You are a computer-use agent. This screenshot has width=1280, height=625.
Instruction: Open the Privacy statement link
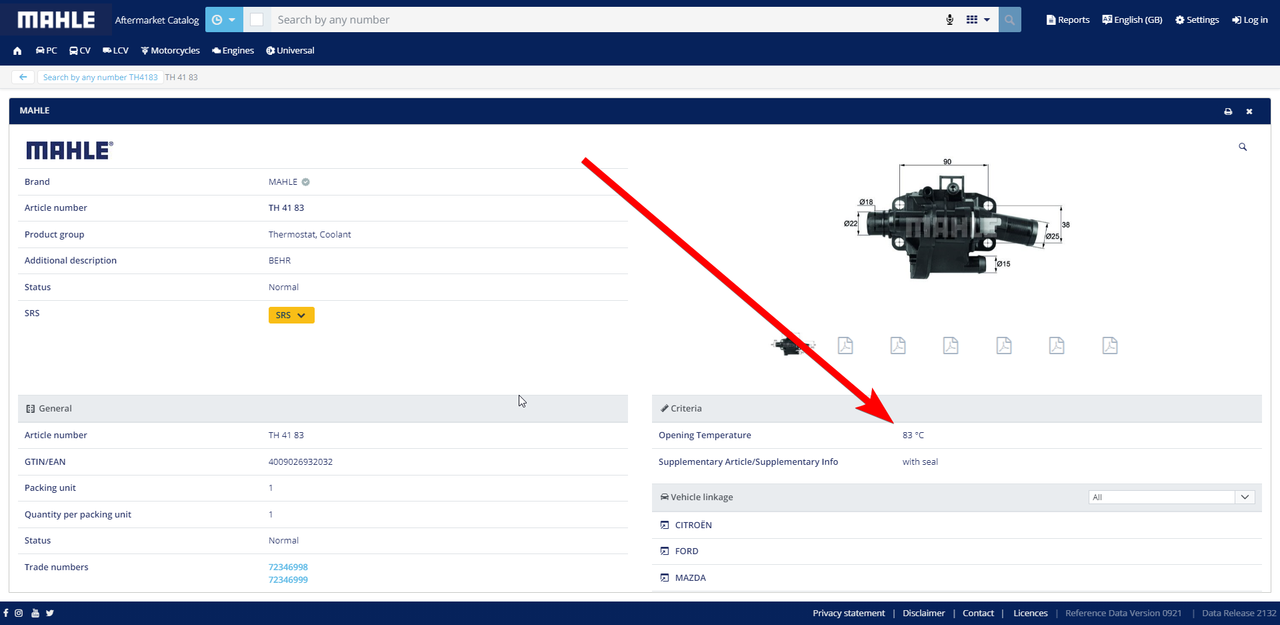(848, 613)
